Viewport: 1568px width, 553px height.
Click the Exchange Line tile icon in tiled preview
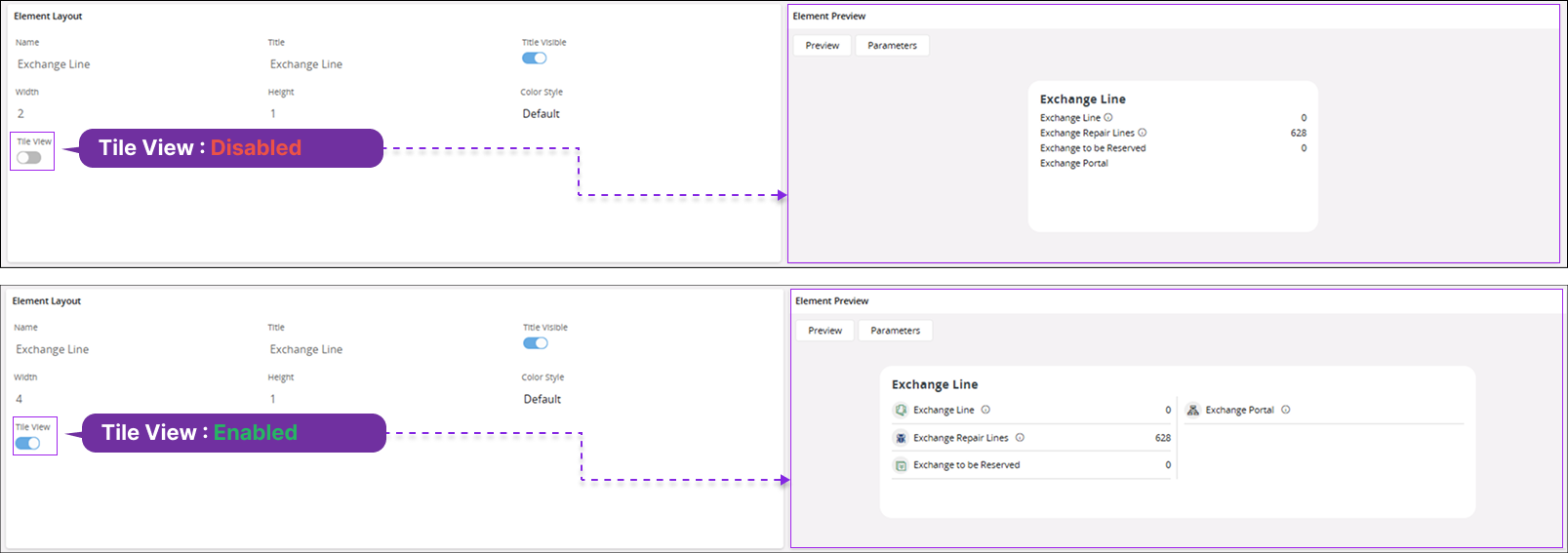(901, 411)
